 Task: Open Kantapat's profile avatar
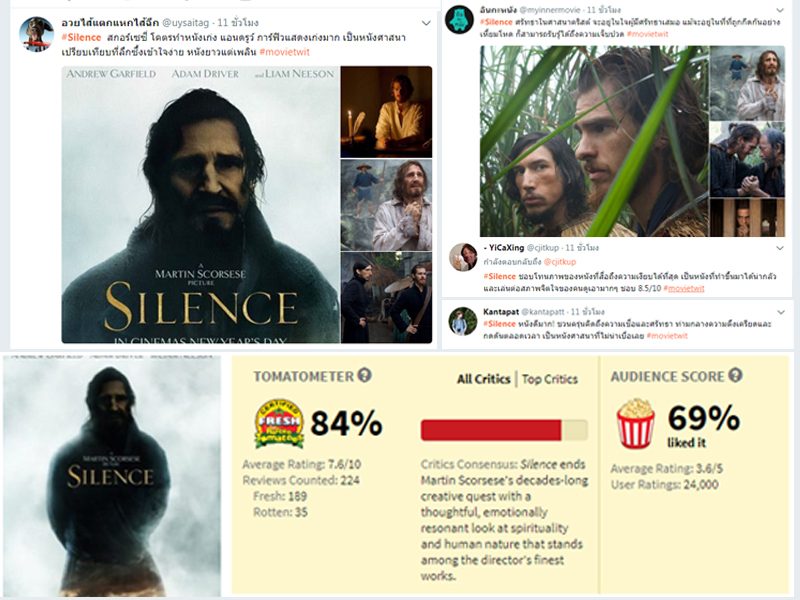(x=463, y=321)
